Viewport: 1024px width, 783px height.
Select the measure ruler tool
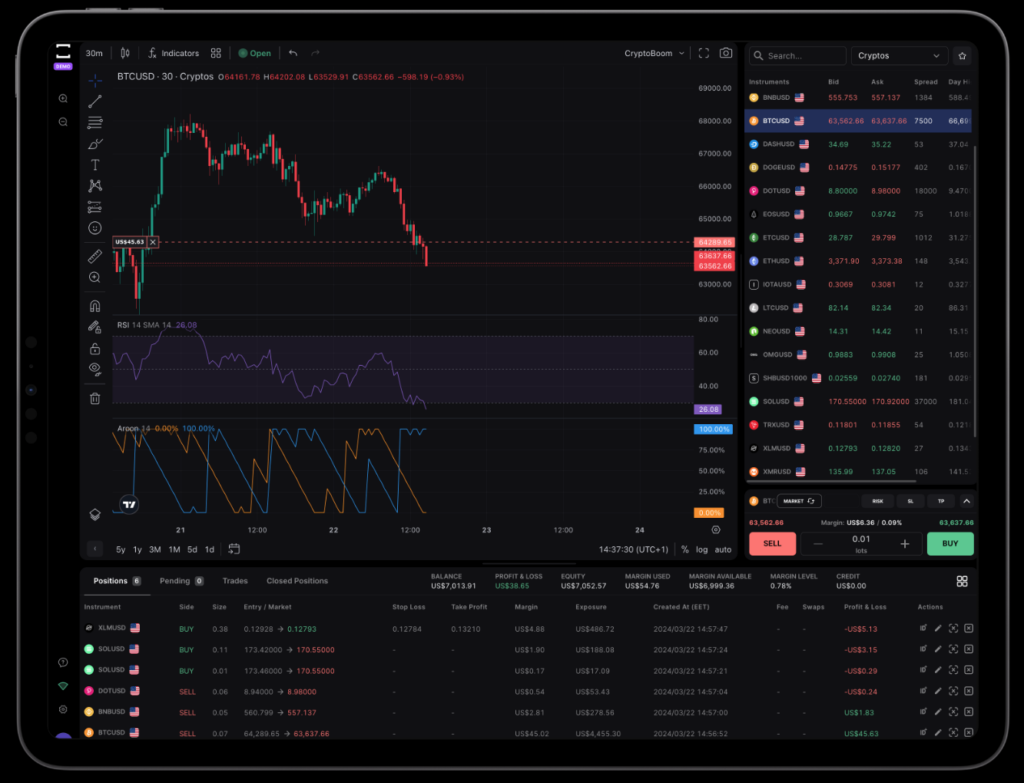tap(94, 255)
